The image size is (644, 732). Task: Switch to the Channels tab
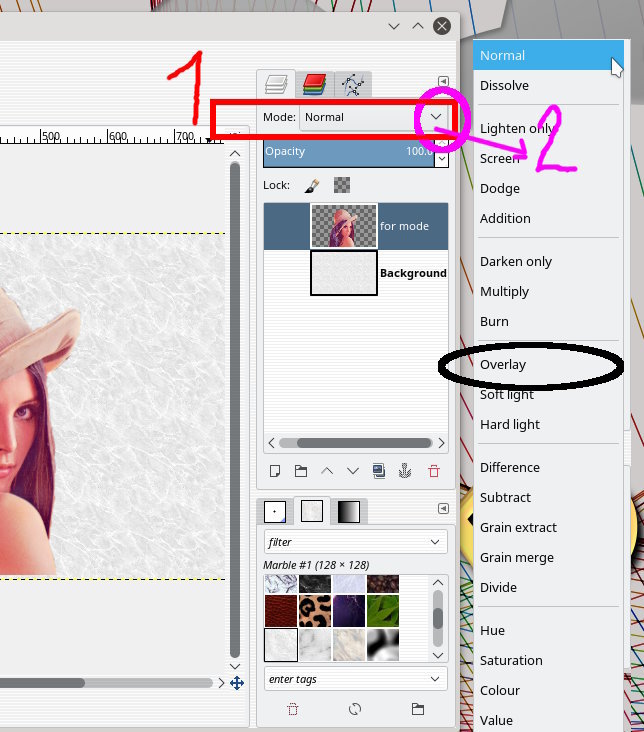tap(315, 84)
